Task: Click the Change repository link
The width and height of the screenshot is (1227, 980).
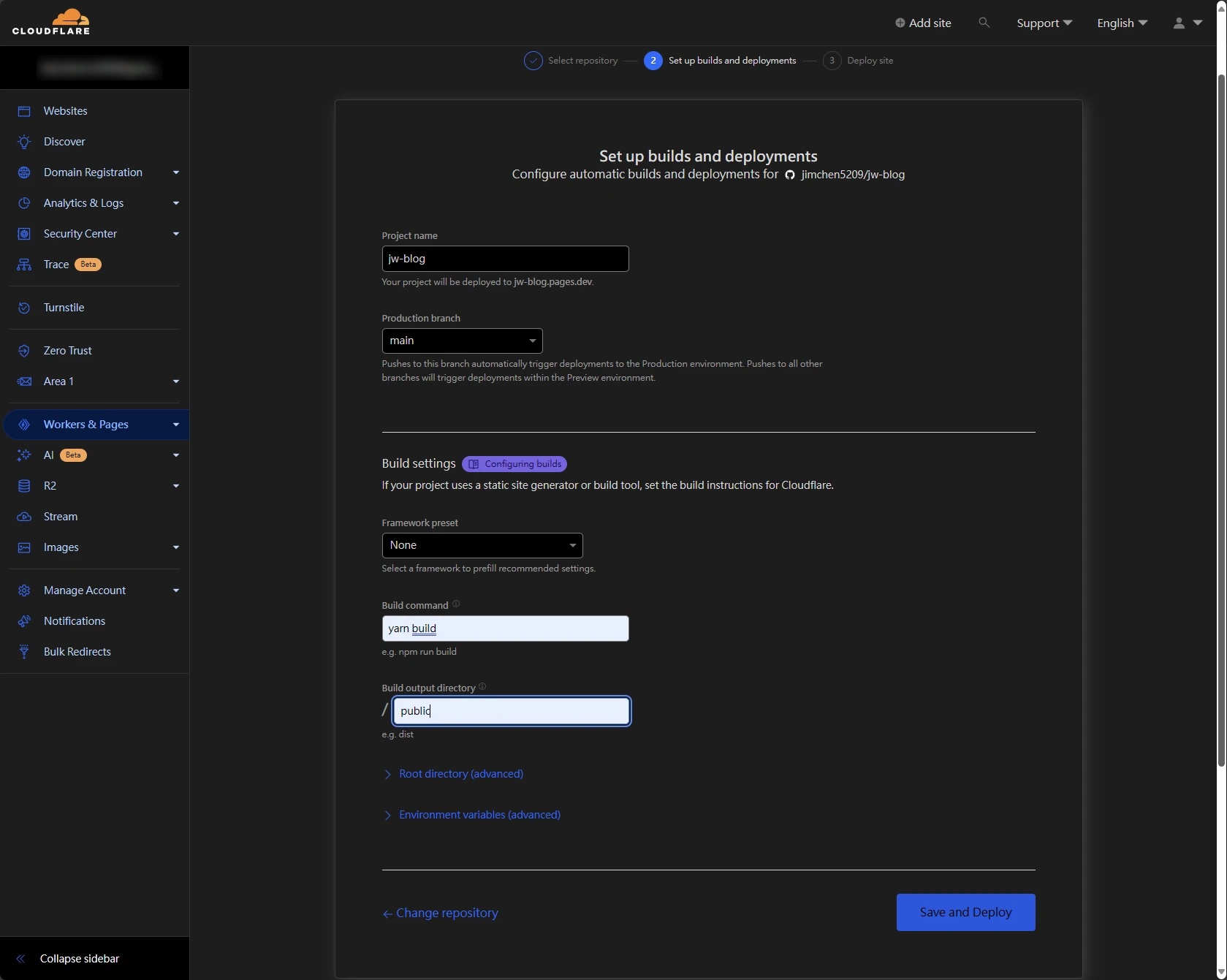Action: click(x=447, y=913)
